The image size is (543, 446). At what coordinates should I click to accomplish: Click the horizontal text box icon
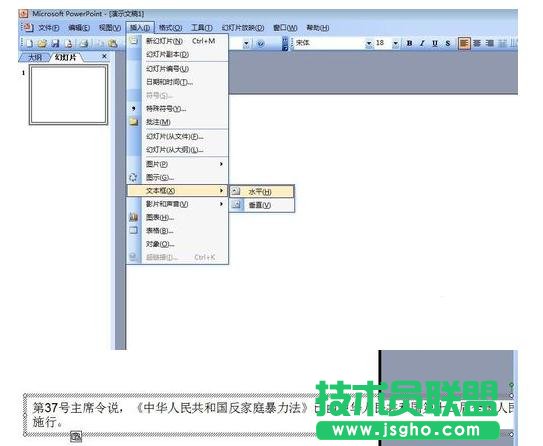(x=236, y=191)
